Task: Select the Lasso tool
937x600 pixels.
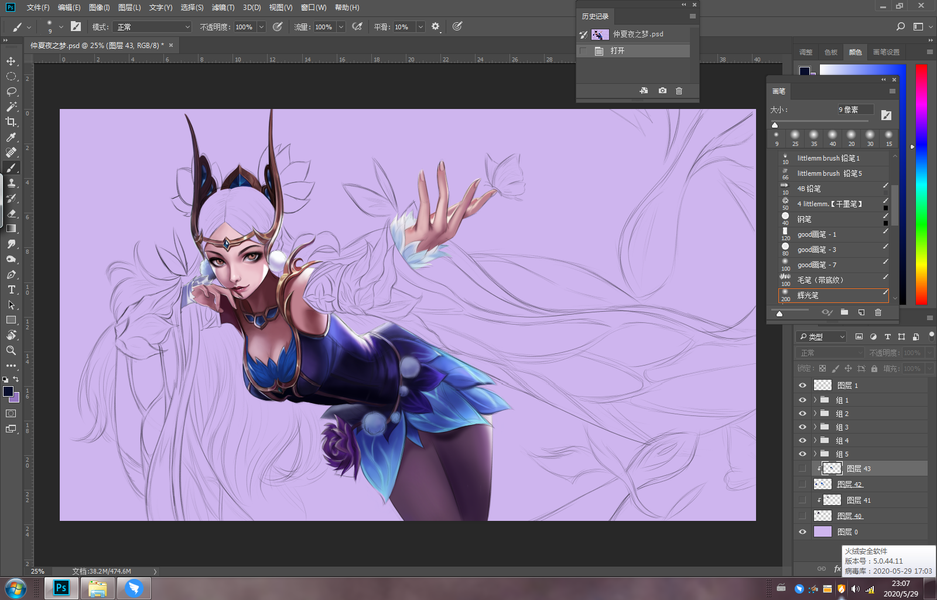Action: pyautogui.click(x=11, y=91)
